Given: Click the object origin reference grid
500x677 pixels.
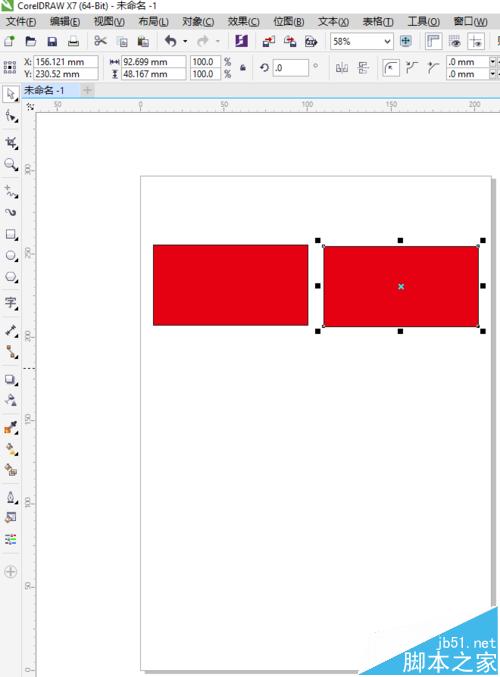Looking at the screenshot, I should [x=9, y=67].
